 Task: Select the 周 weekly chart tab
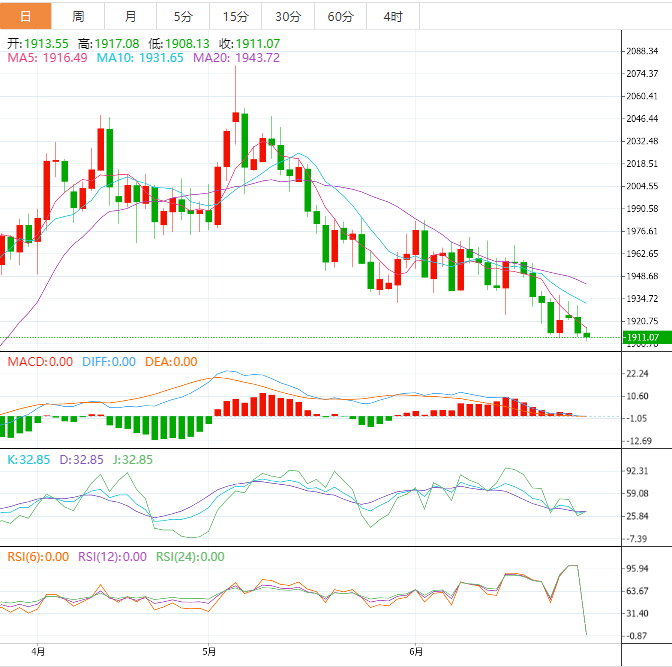point(78,16)
